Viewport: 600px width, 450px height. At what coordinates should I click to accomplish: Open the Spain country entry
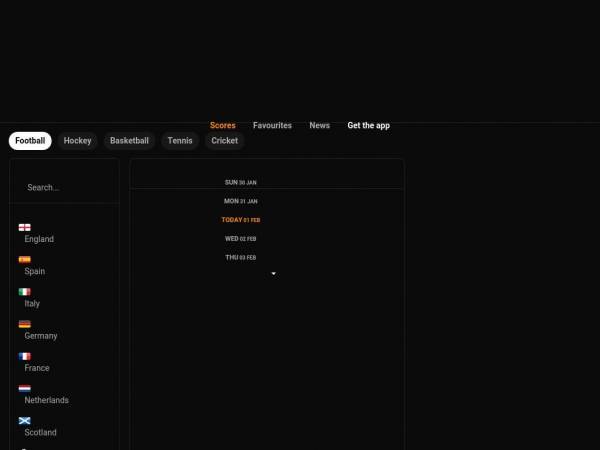[34, 271]
